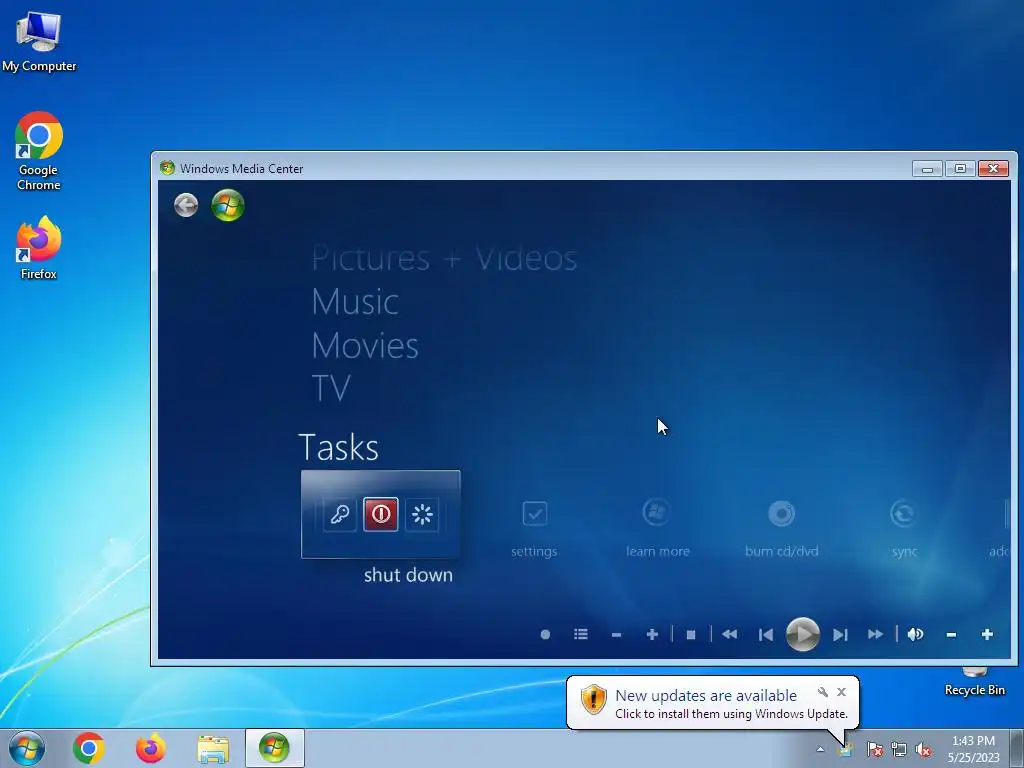
Task: Open the learn more tile
Action: (x=657, y=529)
